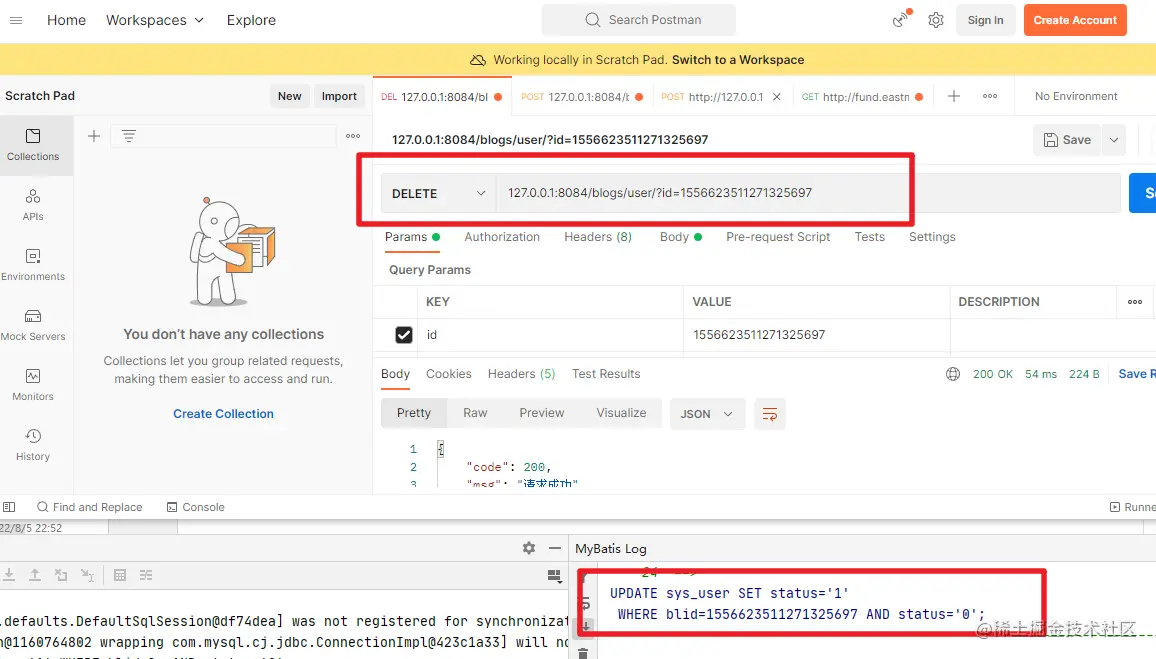Open the Monitors sidebar section

[x=33, y=385]
